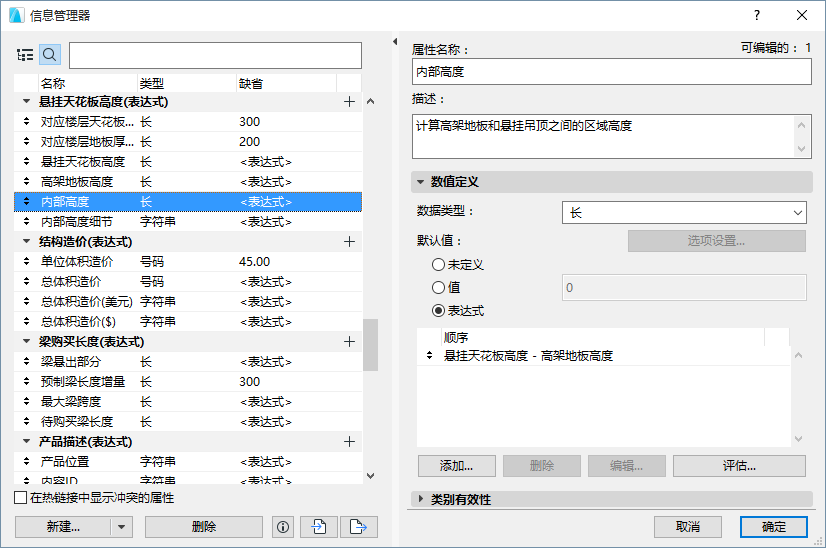Screen dimensions: 826x548
Task: Collapse left panel with splitter arrow
Action: 395,41
